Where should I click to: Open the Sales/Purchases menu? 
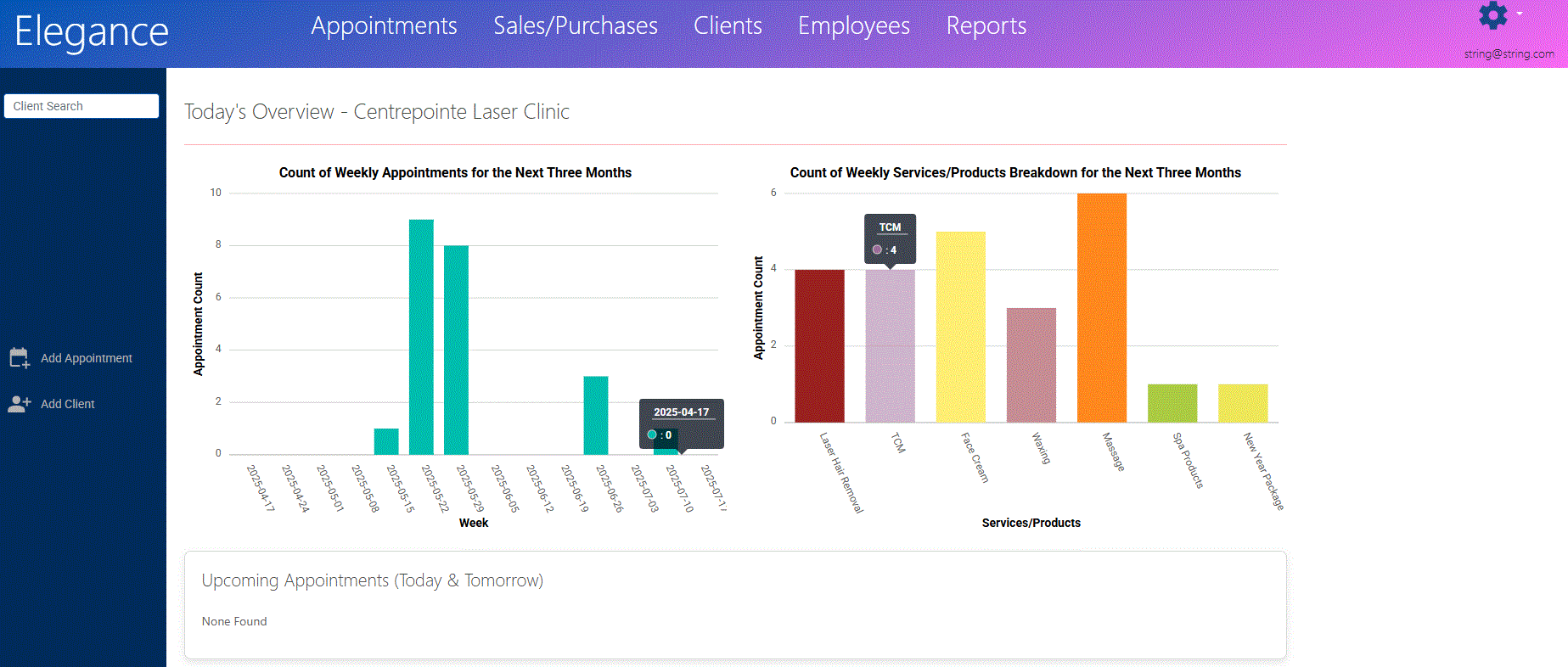(x=575, y=26)
